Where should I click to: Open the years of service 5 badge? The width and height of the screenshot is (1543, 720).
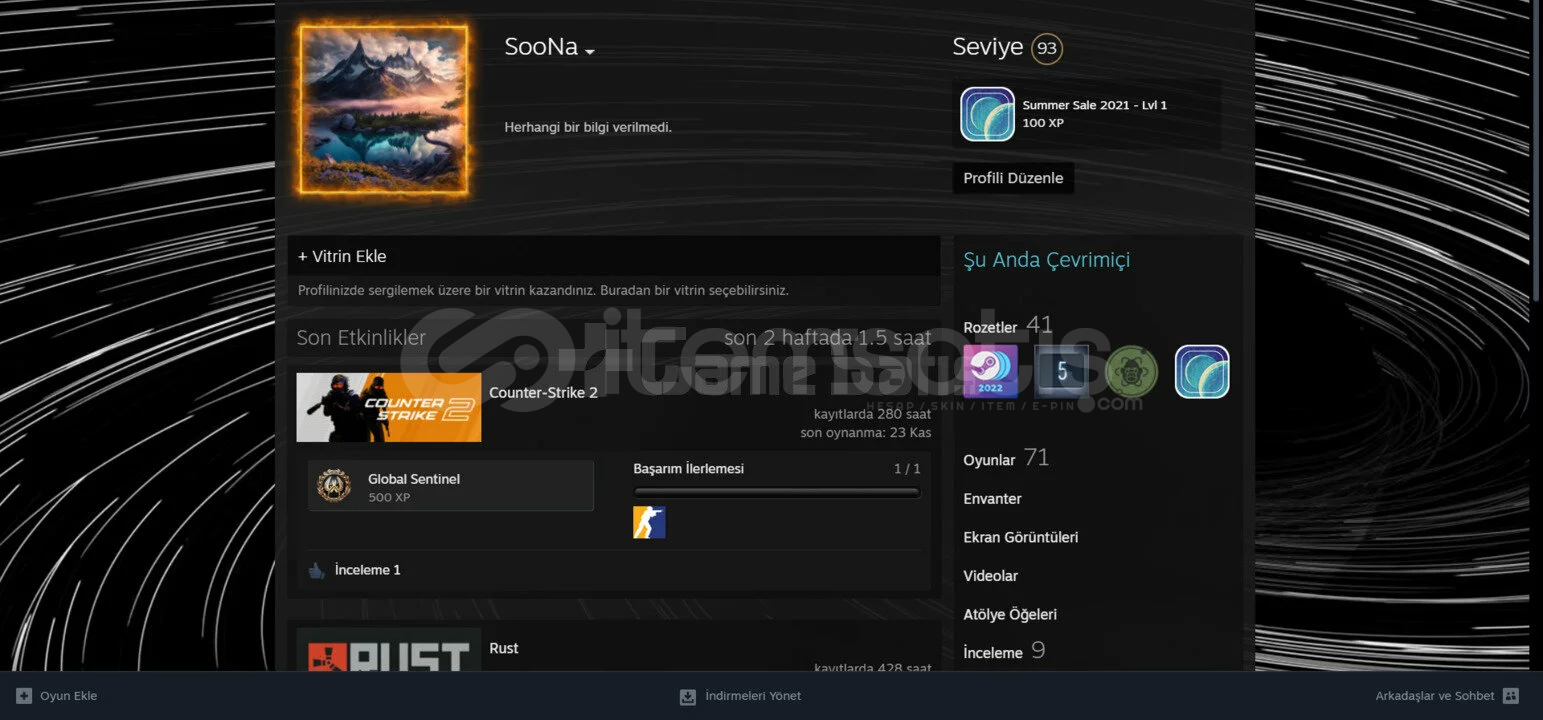(1062, 372)
